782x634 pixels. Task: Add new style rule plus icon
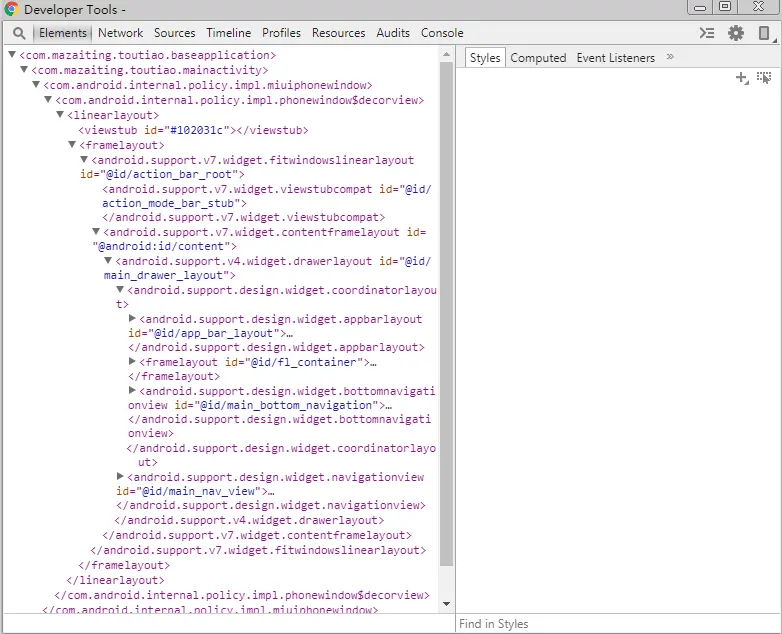pyautogui.click(x=742, y=77)
